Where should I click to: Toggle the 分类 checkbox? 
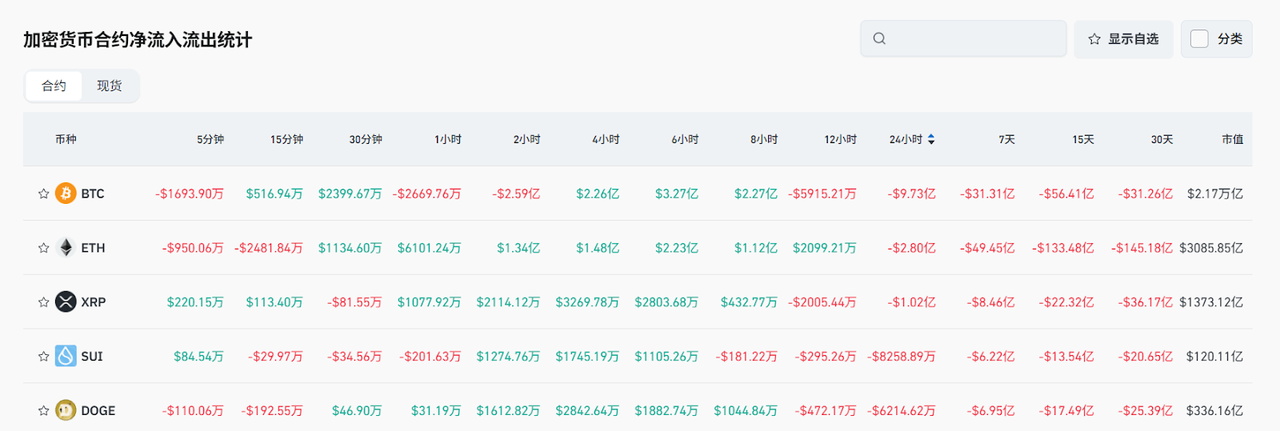click(x=1200, y=39)
